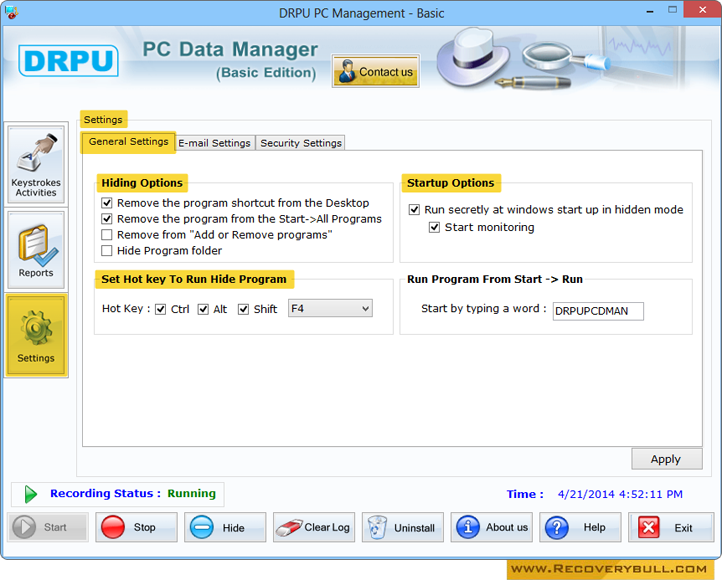
Task: Toggle the Start monitoring checkbox
Action: coord(434,227)
